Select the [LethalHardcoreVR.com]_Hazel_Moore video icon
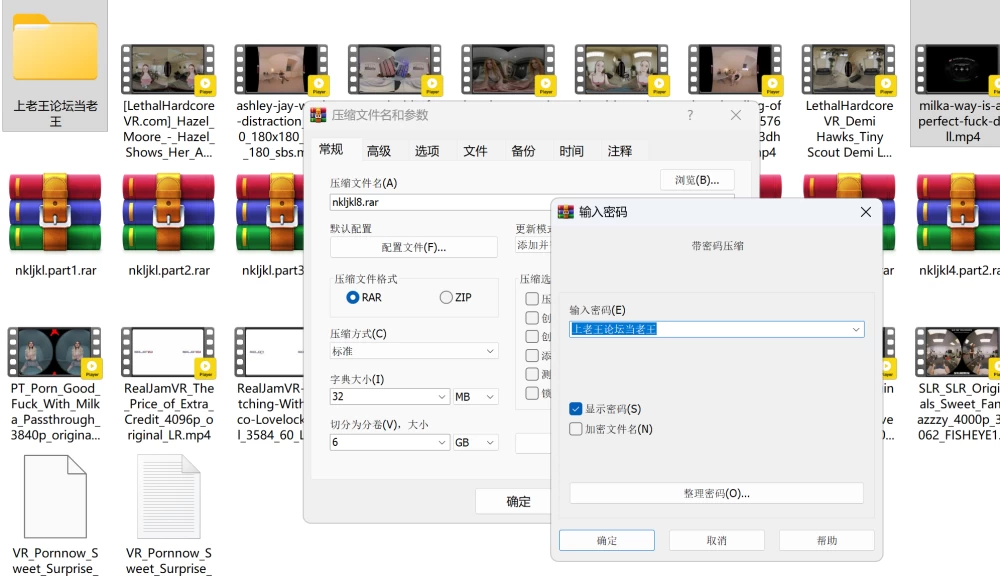 168,70
